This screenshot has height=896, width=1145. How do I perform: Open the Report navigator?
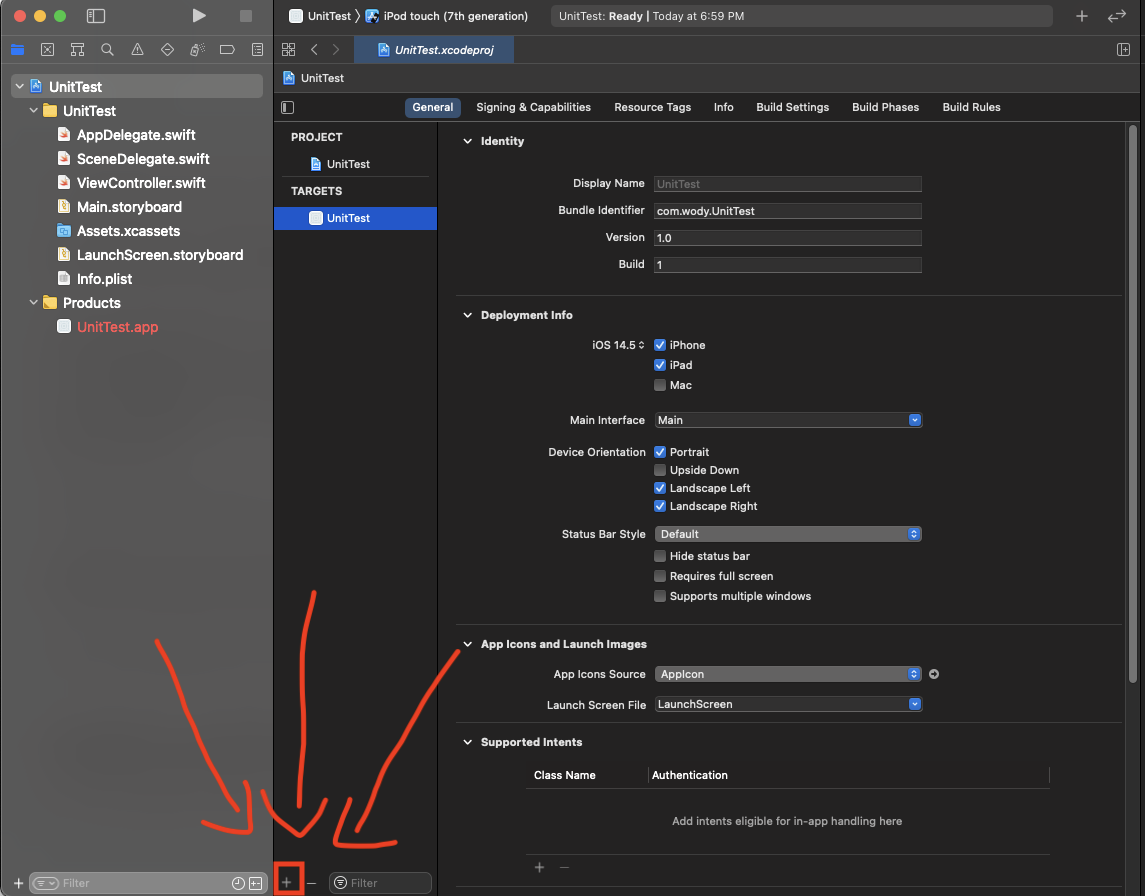pyautogui.click(x=257, y=50)
